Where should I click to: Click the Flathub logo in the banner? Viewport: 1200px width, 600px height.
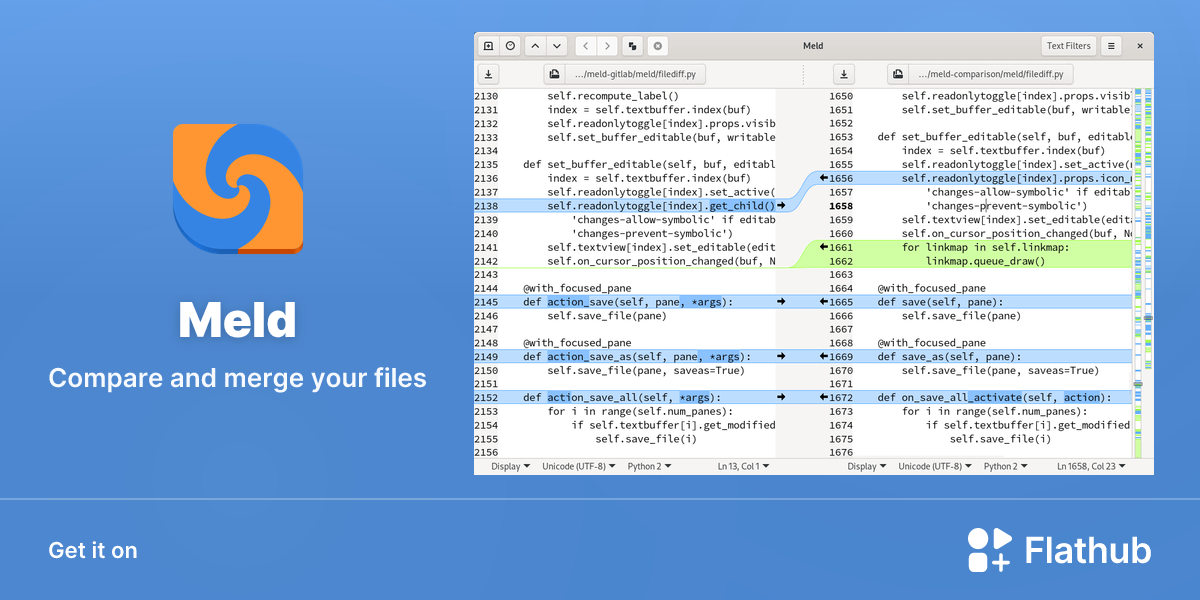pos(1059,550)
